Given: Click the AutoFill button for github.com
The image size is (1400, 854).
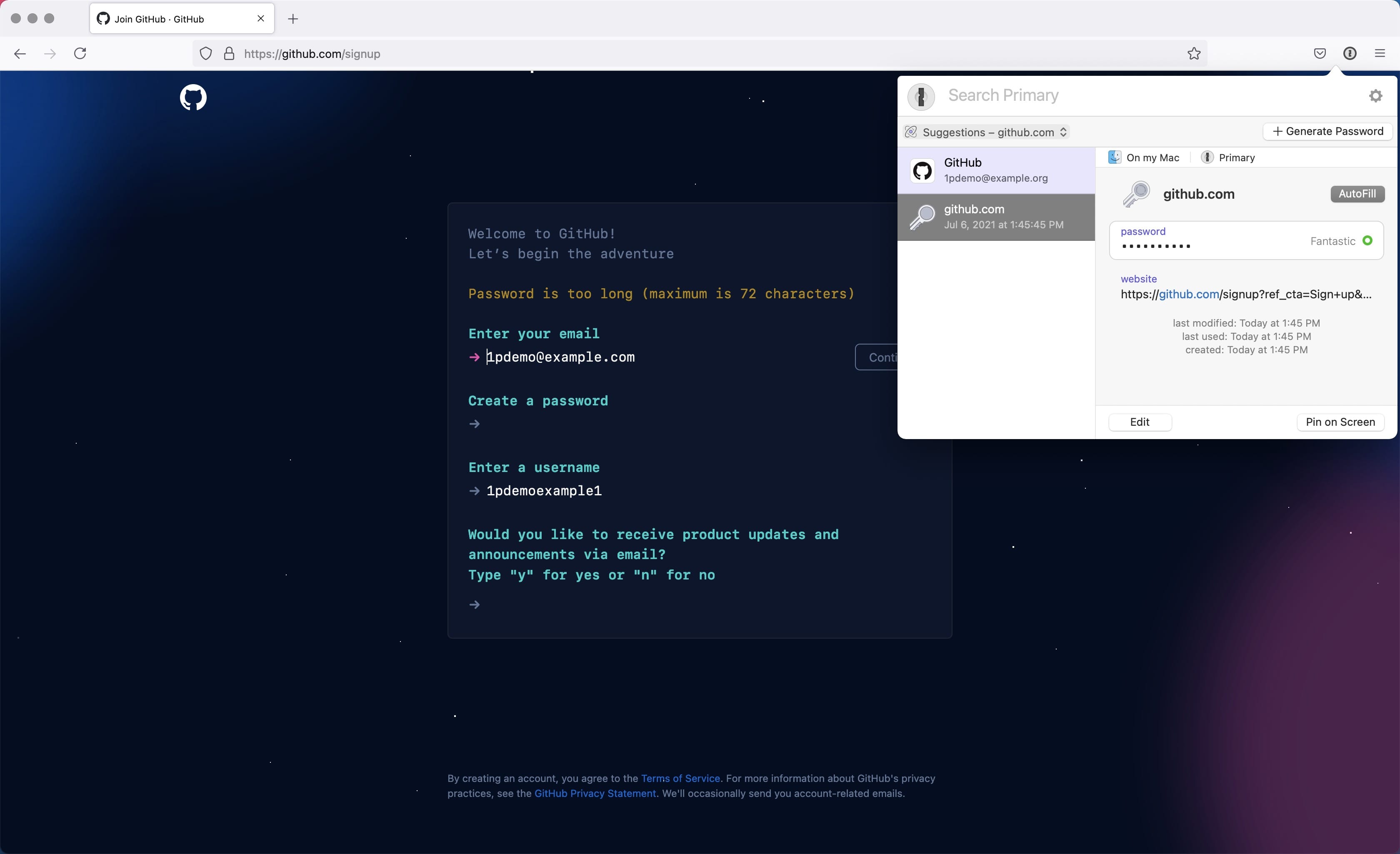Looking at the screenshot, I should coord(1358,193).
